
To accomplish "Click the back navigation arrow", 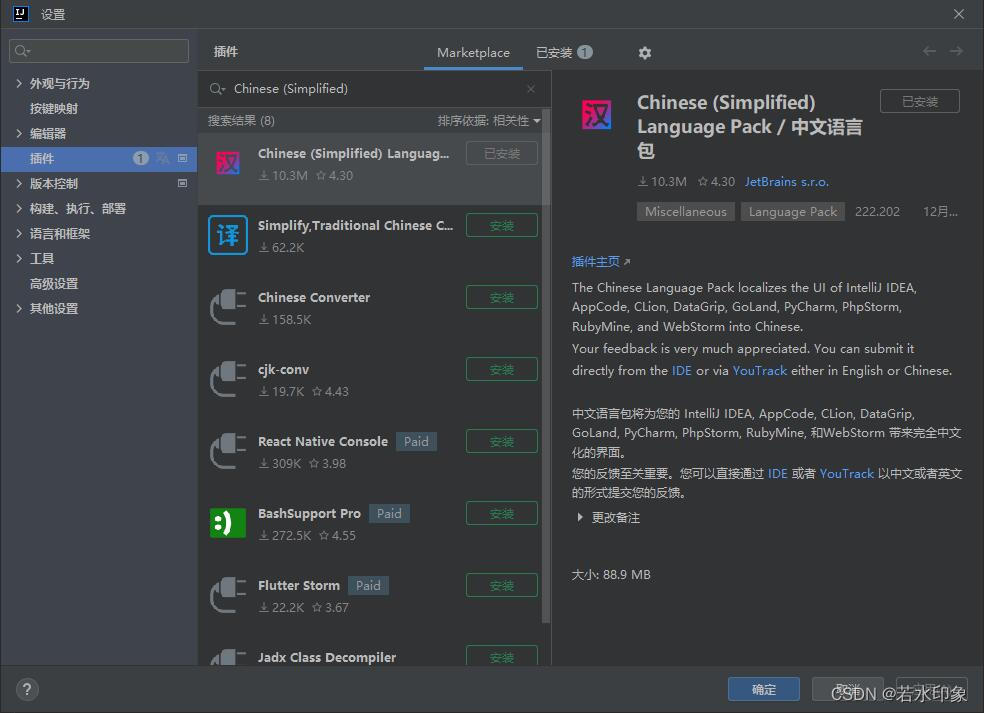I will [x=929, y=51].
